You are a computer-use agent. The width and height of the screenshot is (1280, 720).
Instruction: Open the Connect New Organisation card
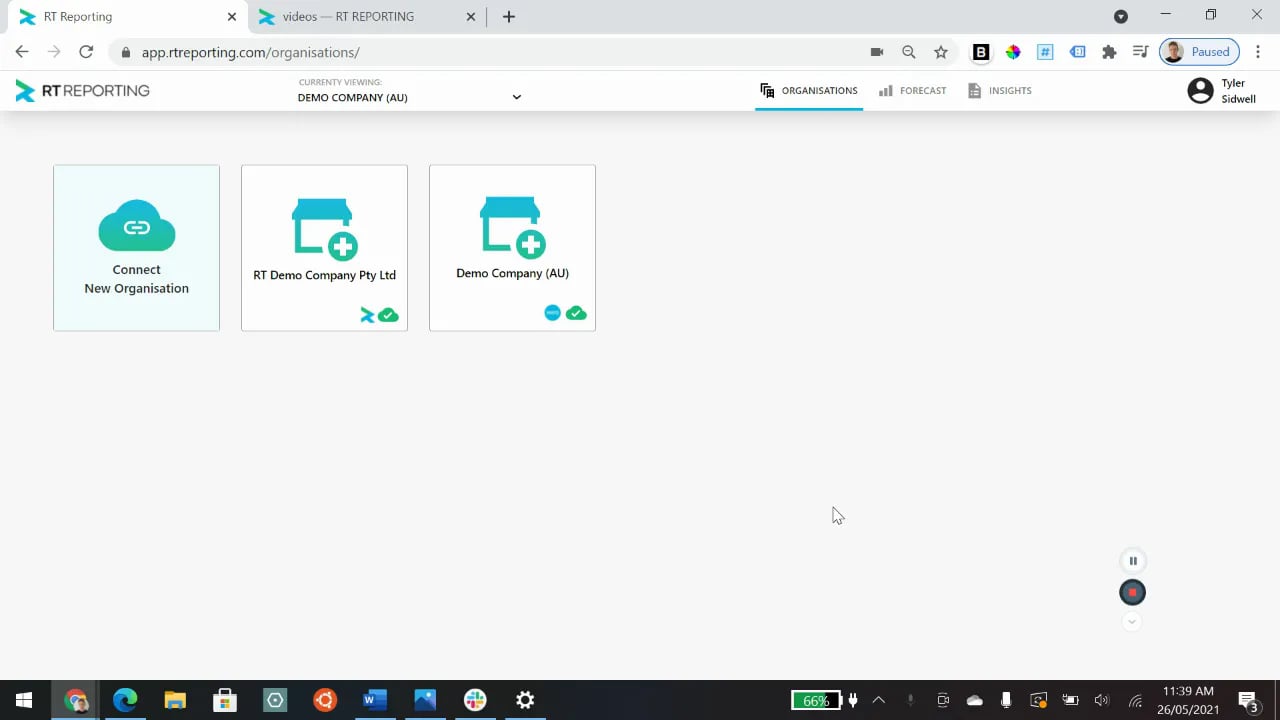pos(136,248)
